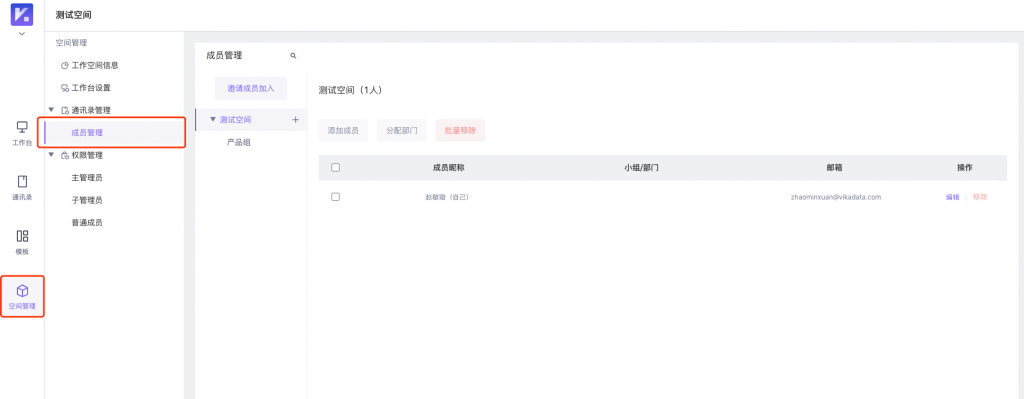Open the 工作台 workbench icon in sidebar

[x=22, y=127]
